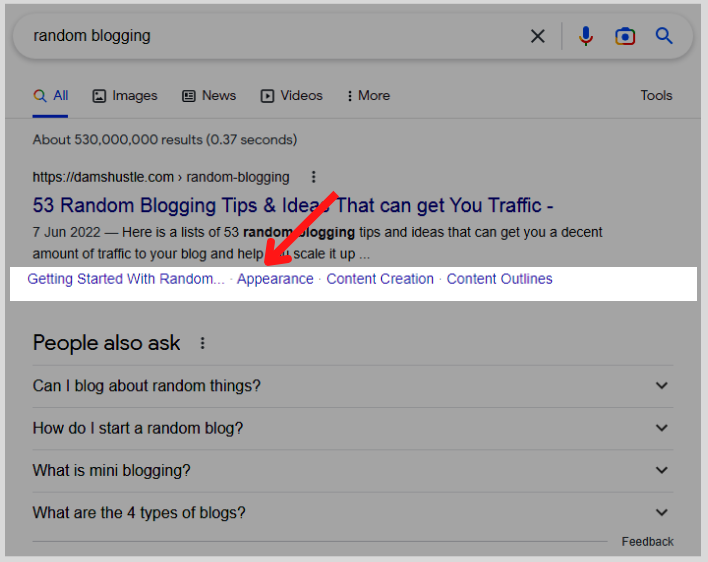Clear the search box with the X icon
Screen dimensions: 708x562
tap(537, 36)
